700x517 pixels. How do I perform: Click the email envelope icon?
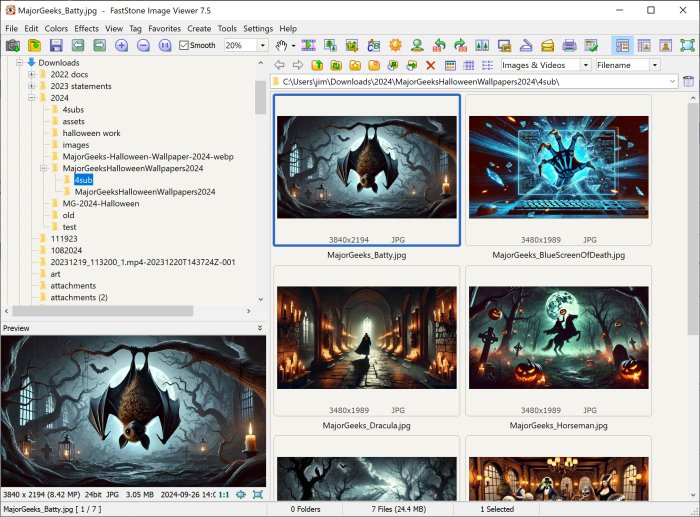tap(547, 45)
